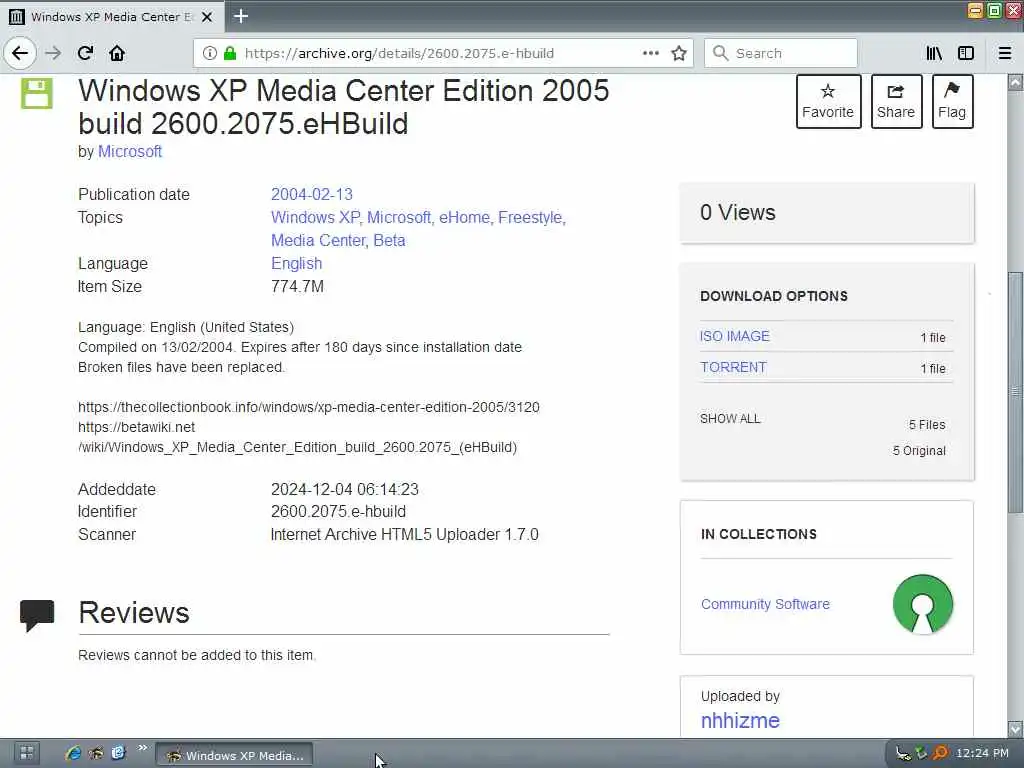Open the Microsoft topic link

[x=398, y=217]
